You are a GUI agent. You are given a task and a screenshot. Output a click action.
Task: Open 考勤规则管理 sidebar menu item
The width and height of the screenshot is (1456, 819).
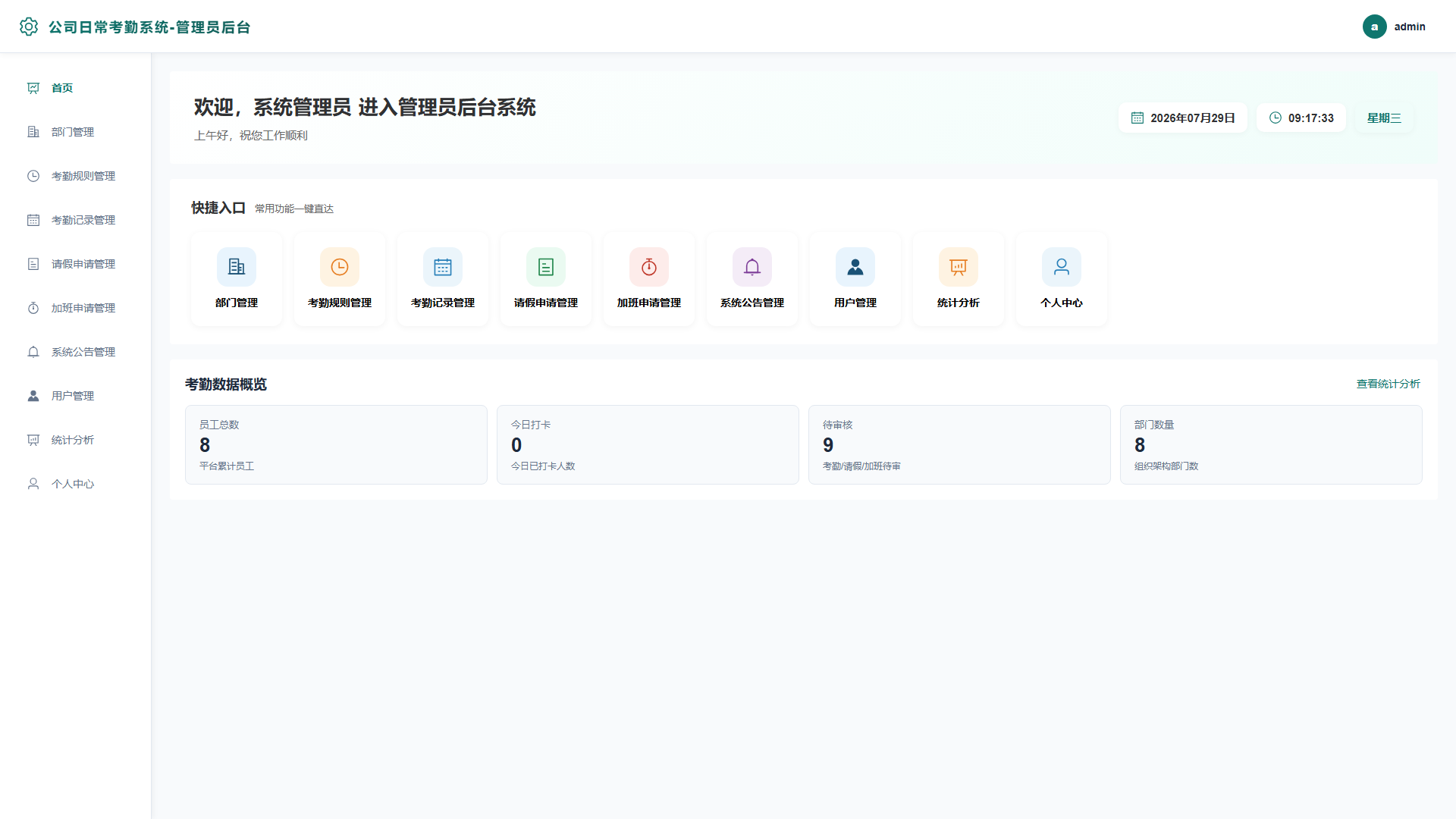[x=76, y=176]
